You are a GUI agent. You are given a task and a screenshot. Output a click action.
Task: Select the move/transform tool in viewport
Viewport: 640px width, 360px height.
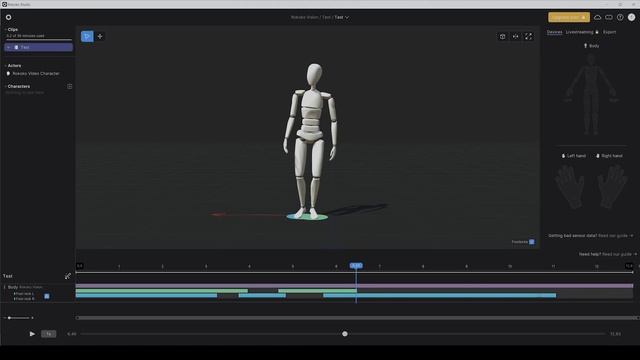pyautogui.click(x=100, y=36)
